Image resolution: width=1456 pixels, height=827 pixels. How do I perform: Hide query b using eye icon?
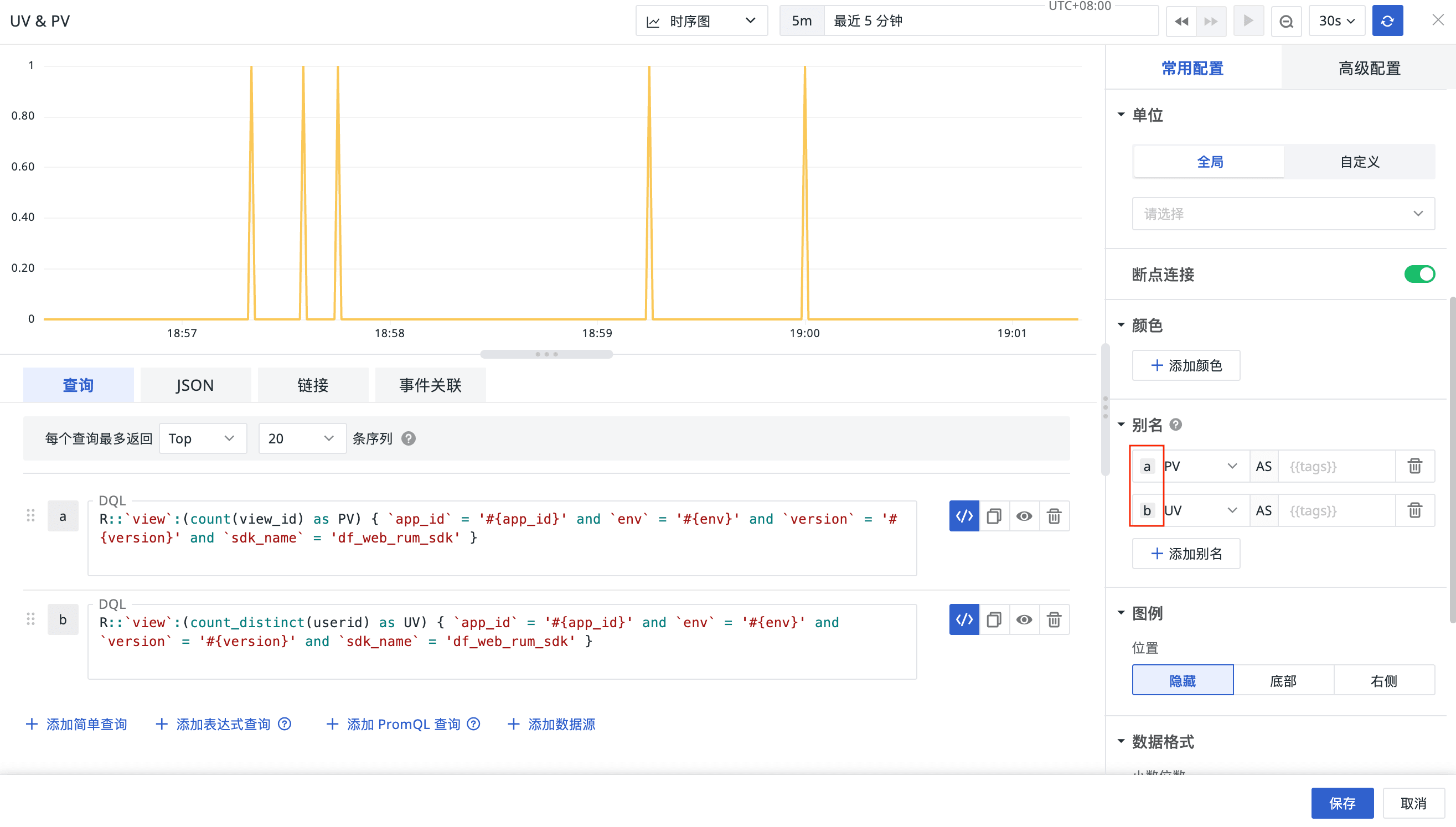pos(1024,619)
